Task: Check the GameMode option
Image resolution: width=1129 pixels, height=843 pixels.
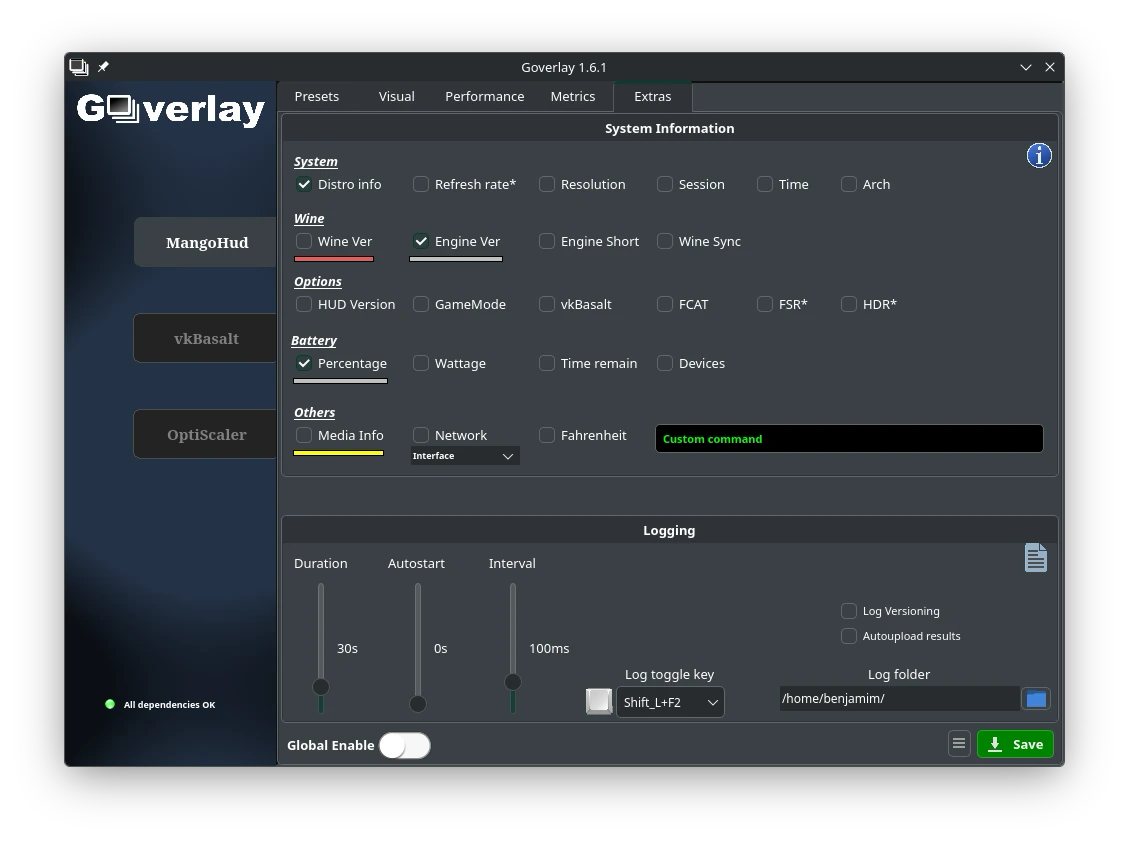Action: coord(421,304)
